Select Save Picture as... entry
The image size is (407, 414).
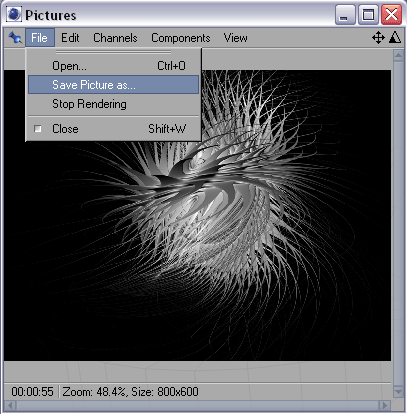[113, 85]
